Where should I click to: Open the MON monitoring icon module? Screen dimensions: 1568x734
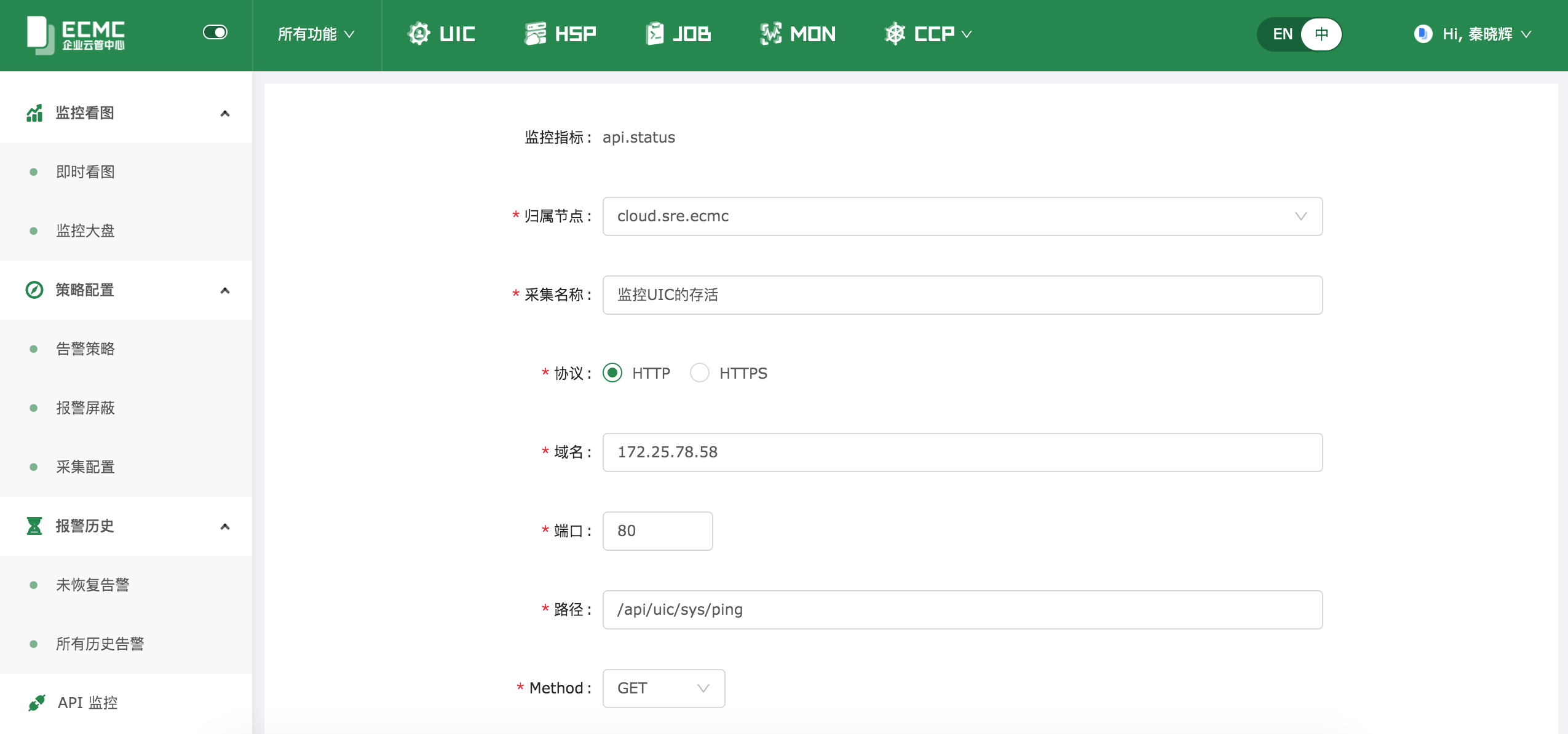770,34
